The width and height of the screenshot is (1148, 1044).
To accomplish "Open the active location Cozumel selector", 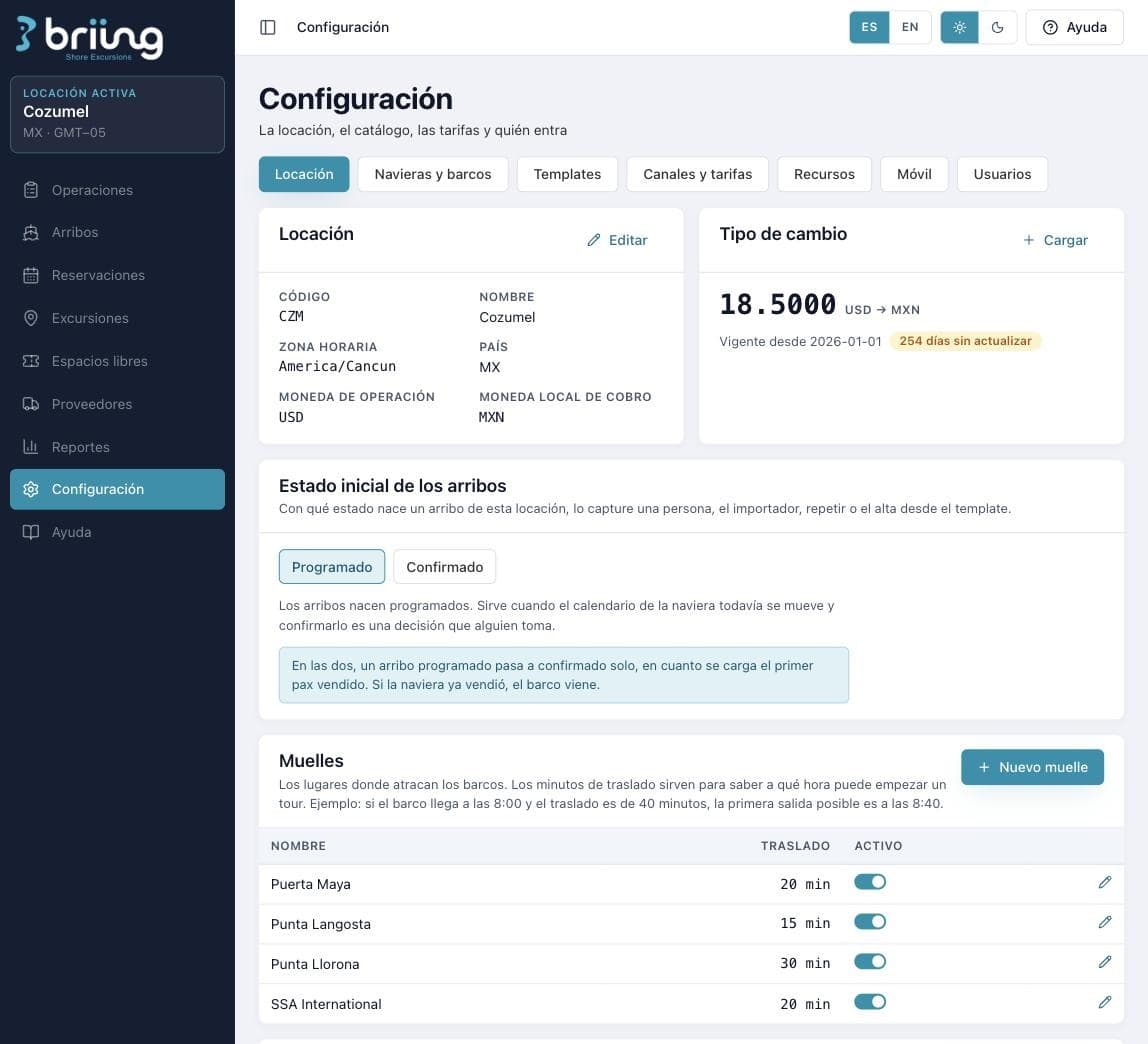I will (117, 114).
